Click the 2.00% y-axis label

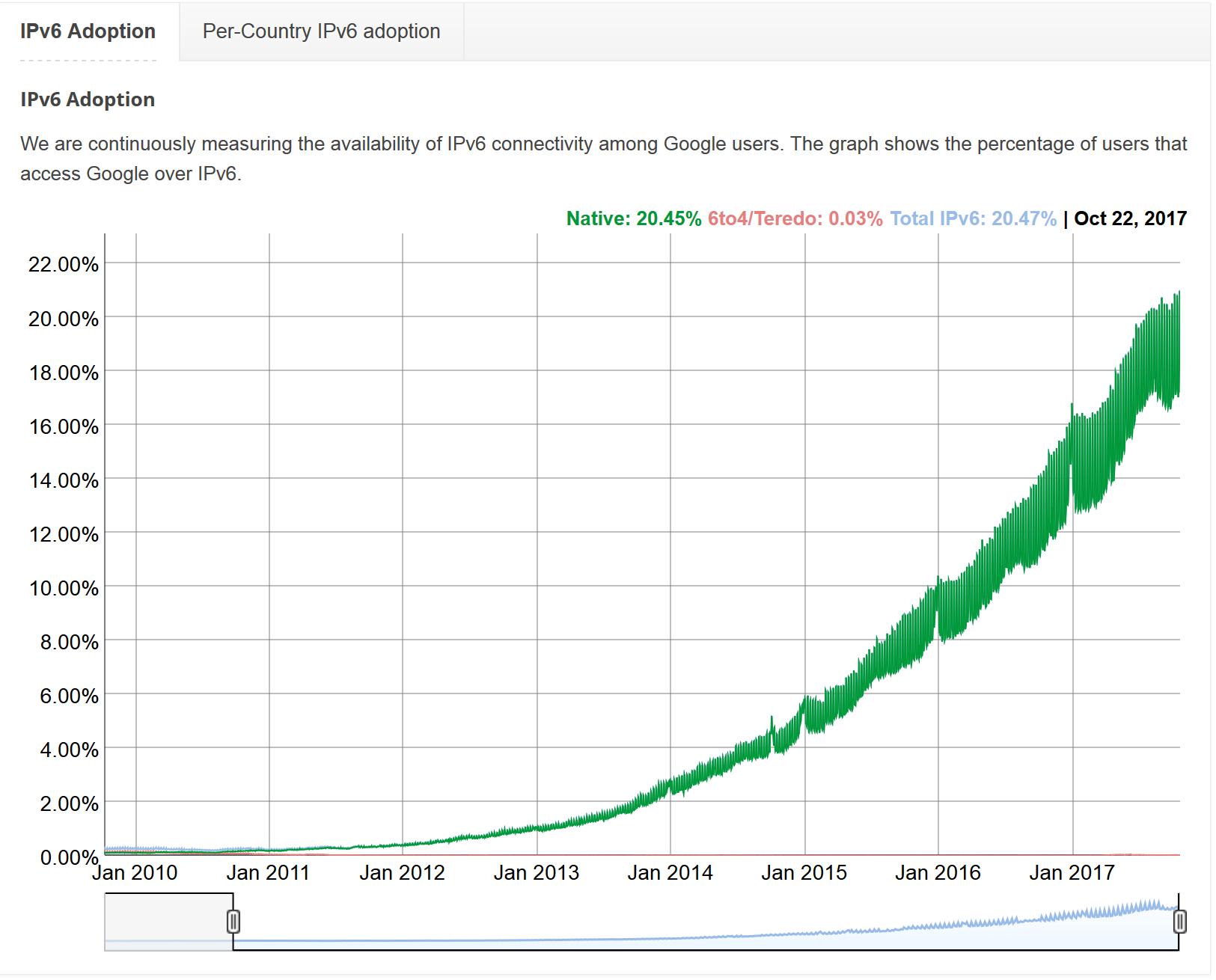point(69,803)
